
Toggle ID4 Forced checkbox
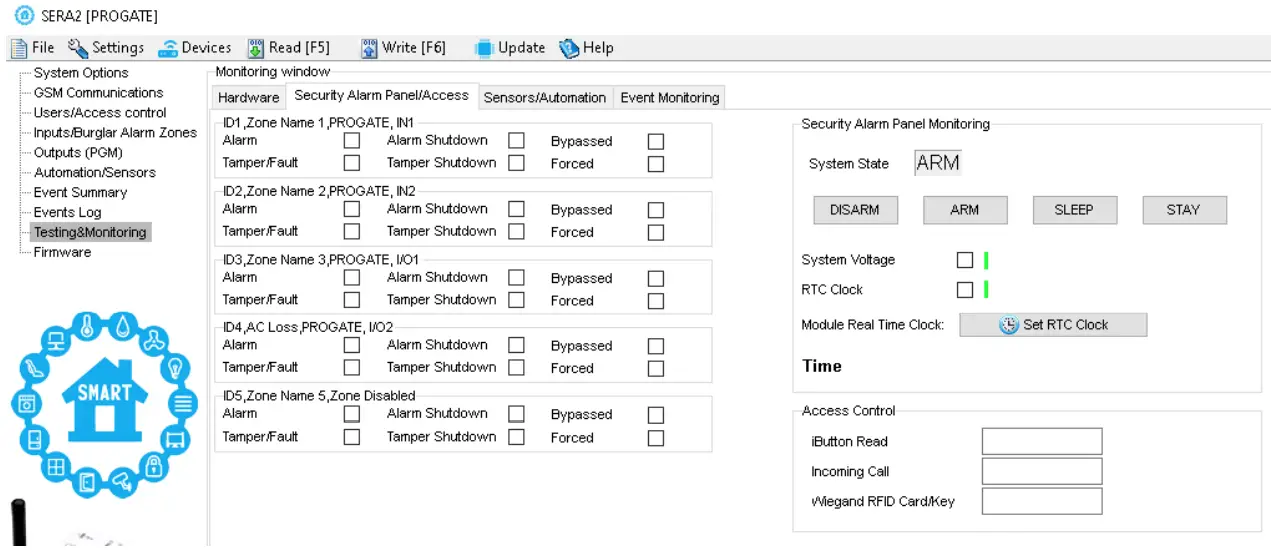click(x=656, y=368)
